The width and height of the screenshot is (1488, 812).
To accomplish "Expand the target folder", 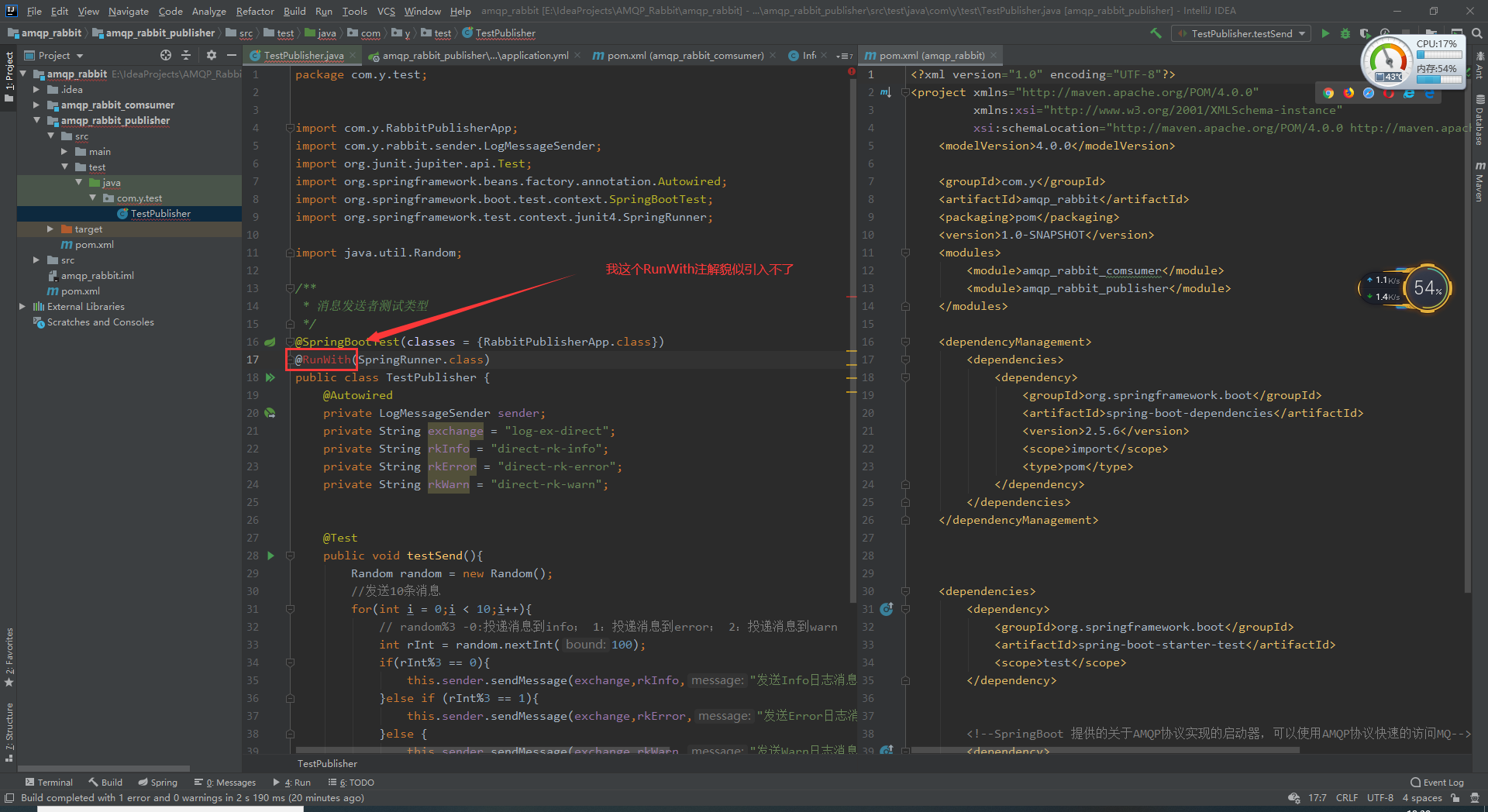I will (x=50, y=229).
